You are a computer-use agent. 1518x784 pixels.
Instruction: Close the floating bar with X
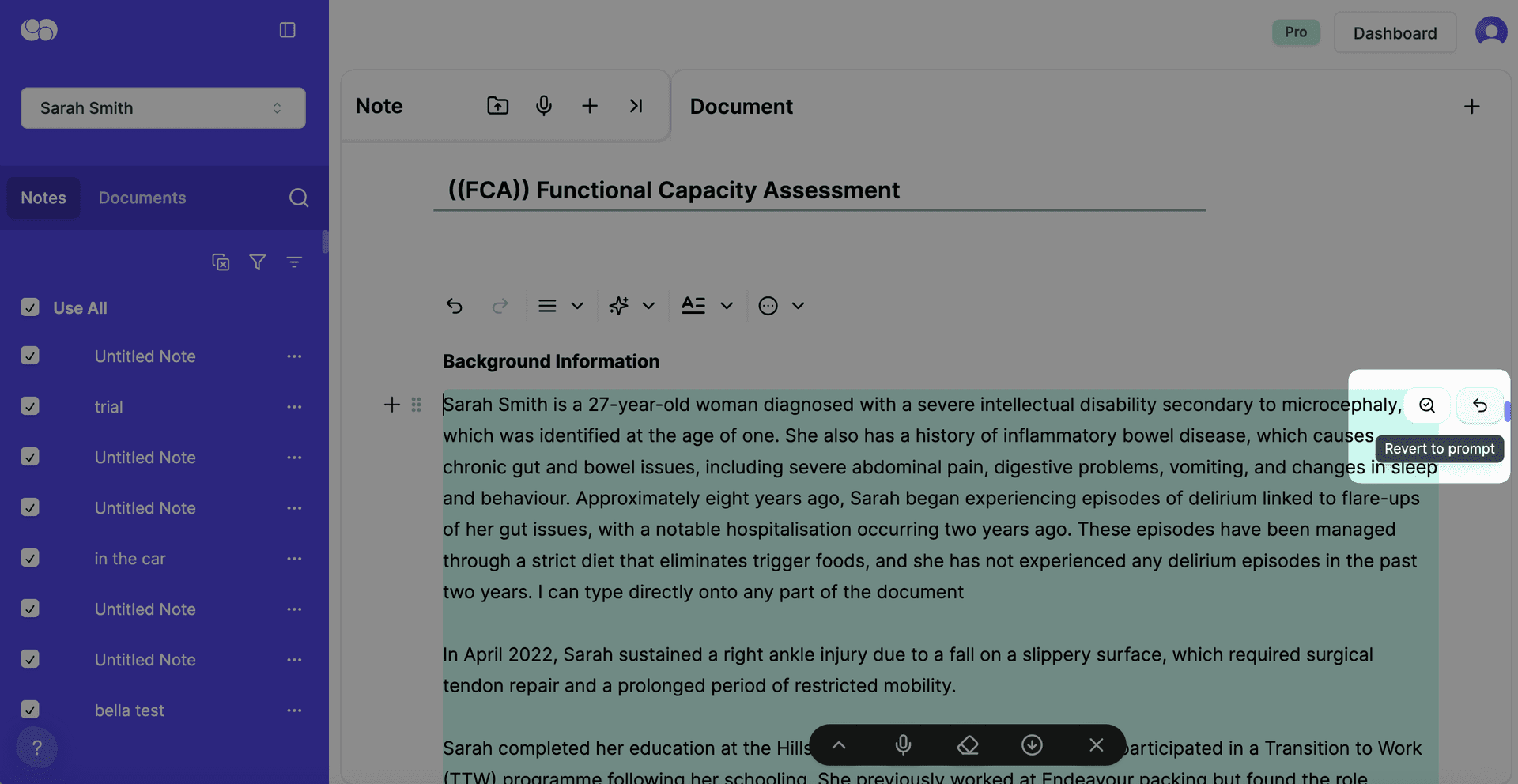pos(1096,745)
